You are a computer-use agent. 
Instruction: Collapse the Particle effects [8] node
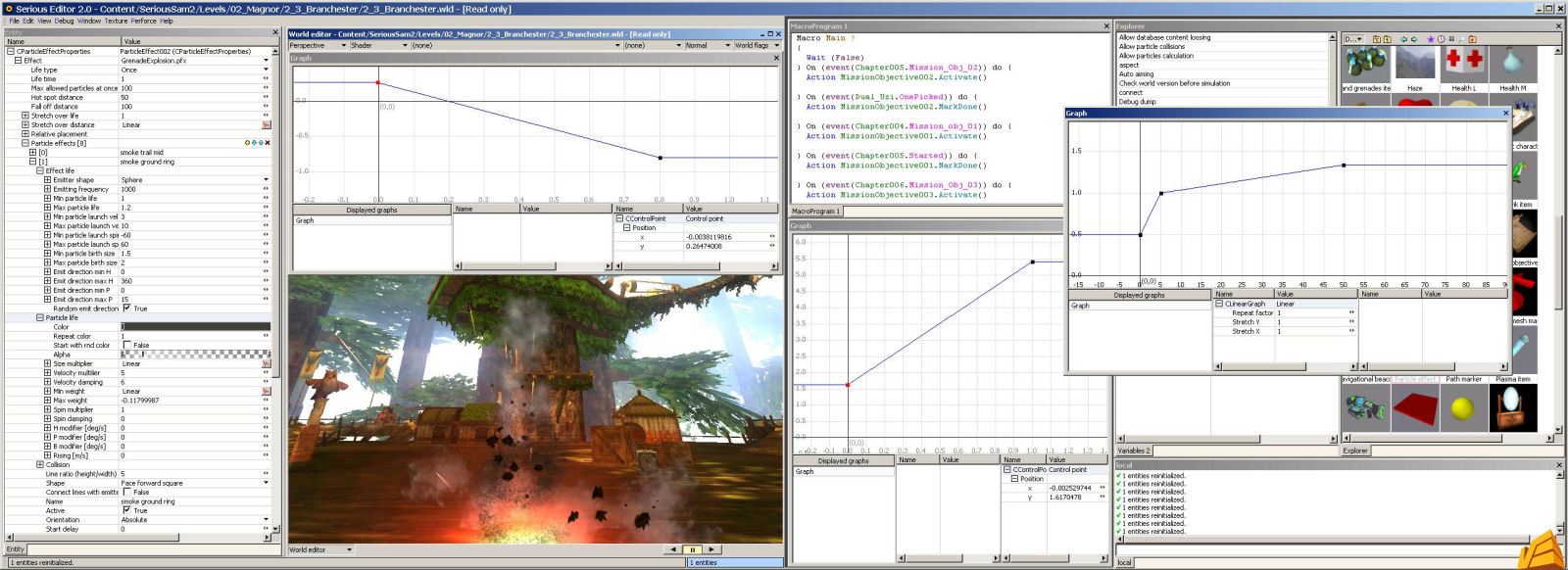25,143
